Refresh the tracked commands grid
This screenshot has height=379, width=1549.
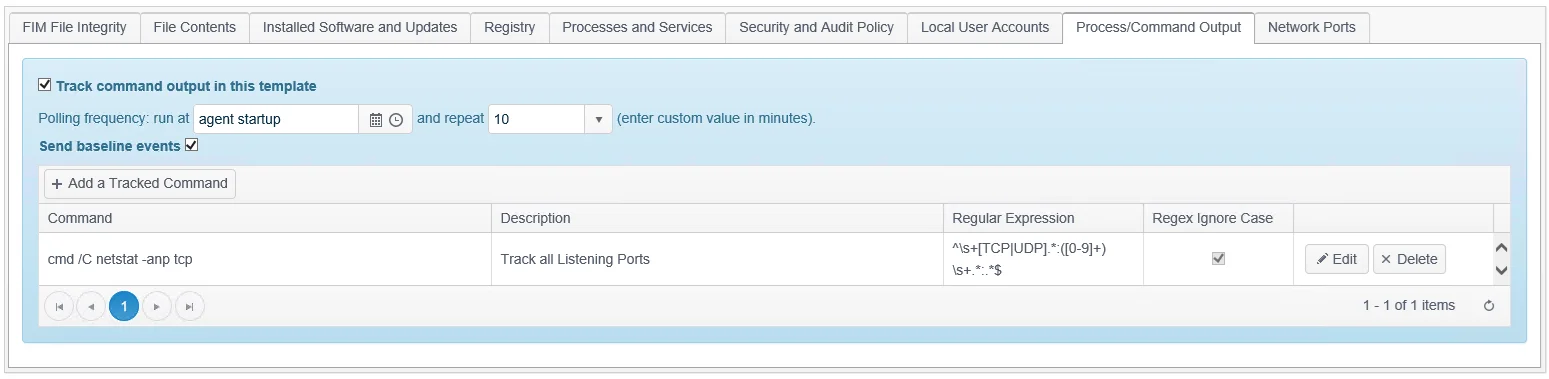click(1489, 306)
